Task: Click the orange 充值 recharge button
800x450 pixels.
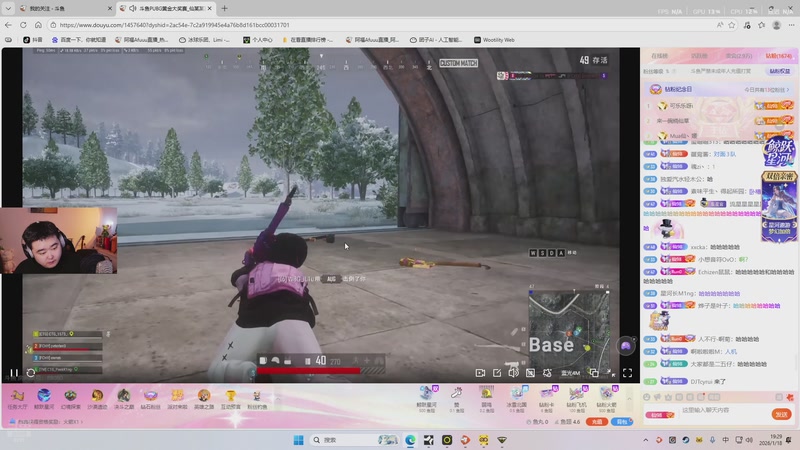Action: (x=596, y=422)
